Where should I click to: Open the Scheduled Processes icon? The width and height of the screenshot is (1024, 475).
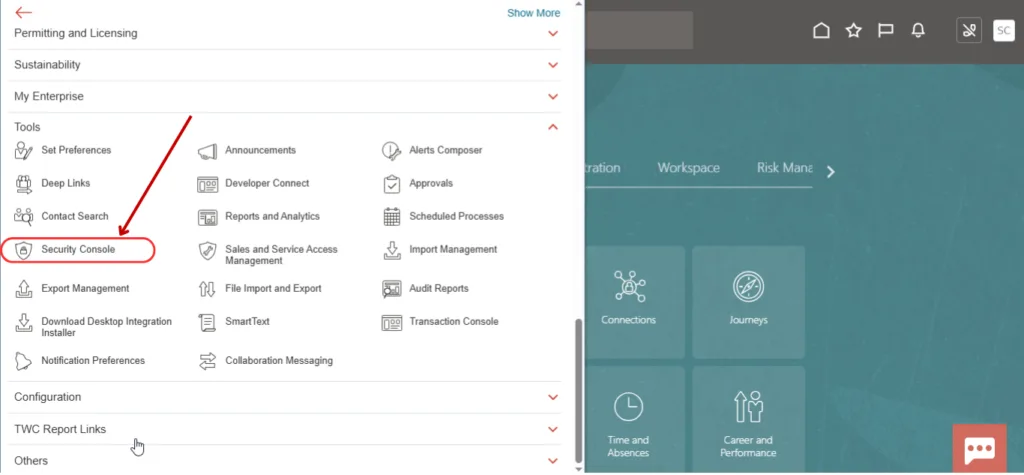tap(392, 217)
